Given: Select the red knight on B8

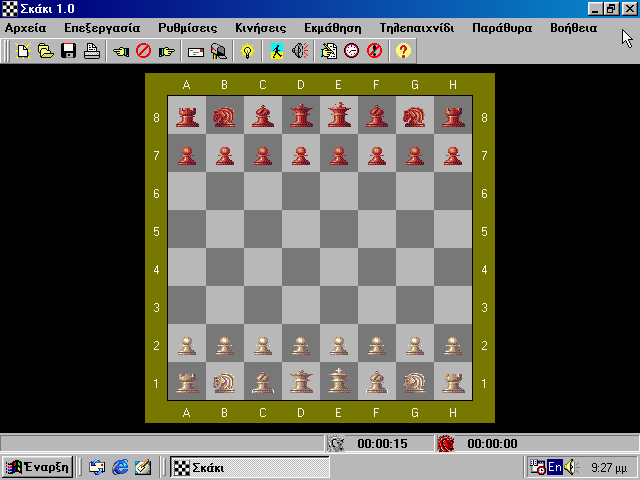Looking at the screenshot, I should (x=224, y=117).
